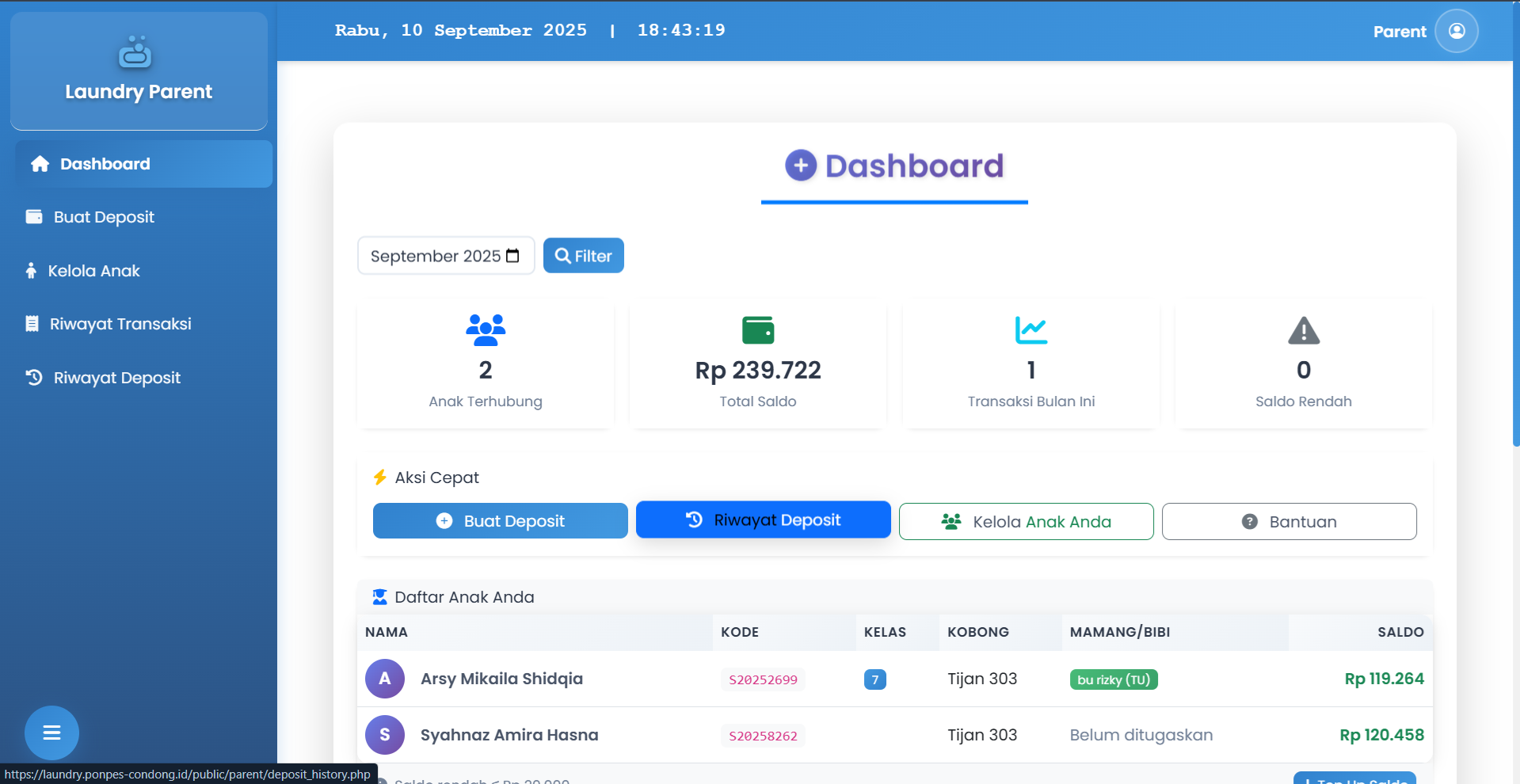Open Riwayat Transaksi in sidebar

point(120,324)
